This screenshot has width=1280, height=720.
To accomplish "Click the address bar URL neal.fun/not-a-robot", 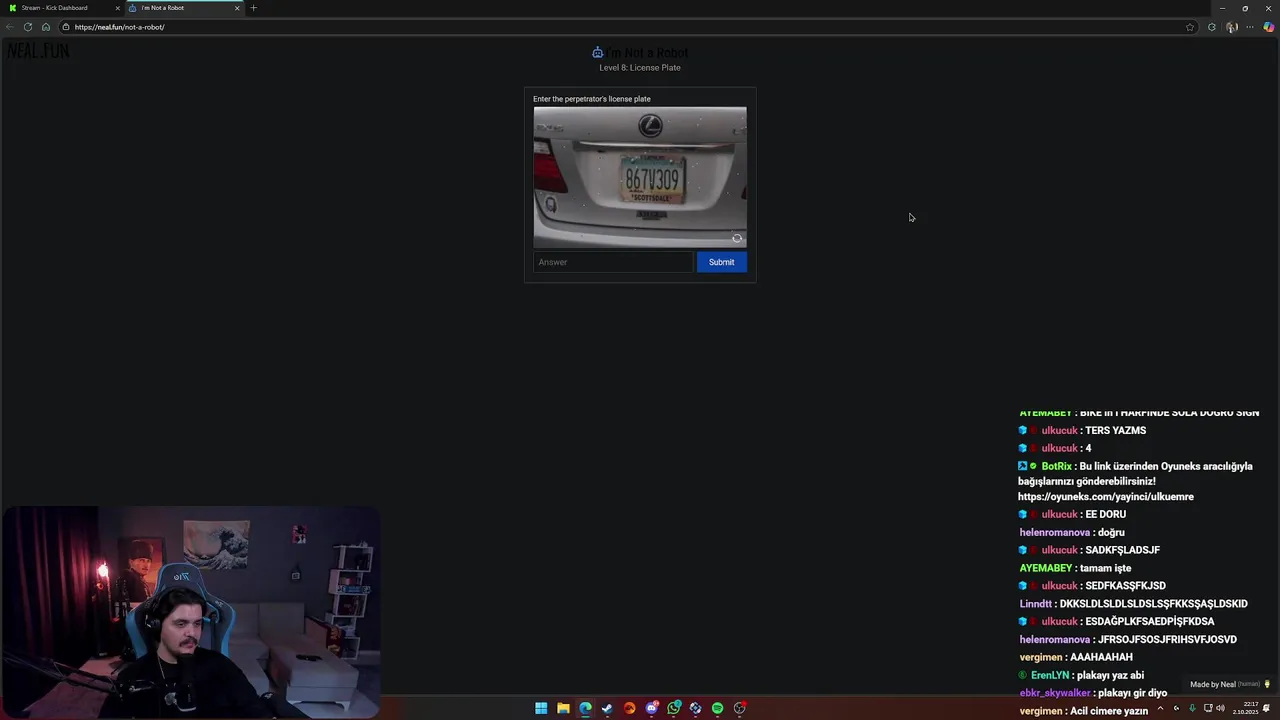I will coord(119,27).
